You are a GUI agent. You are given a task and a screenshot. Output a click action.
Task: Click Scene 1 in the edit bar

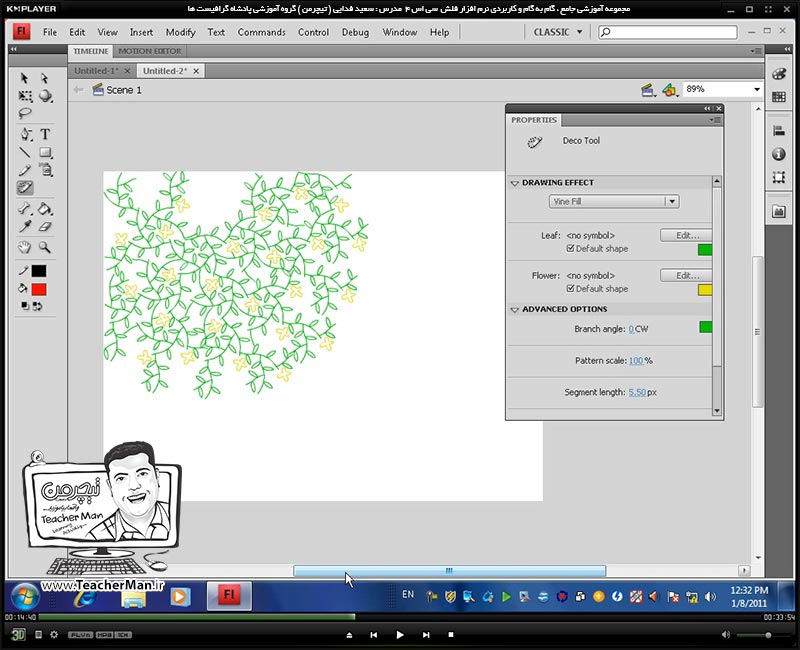(124, 90)
